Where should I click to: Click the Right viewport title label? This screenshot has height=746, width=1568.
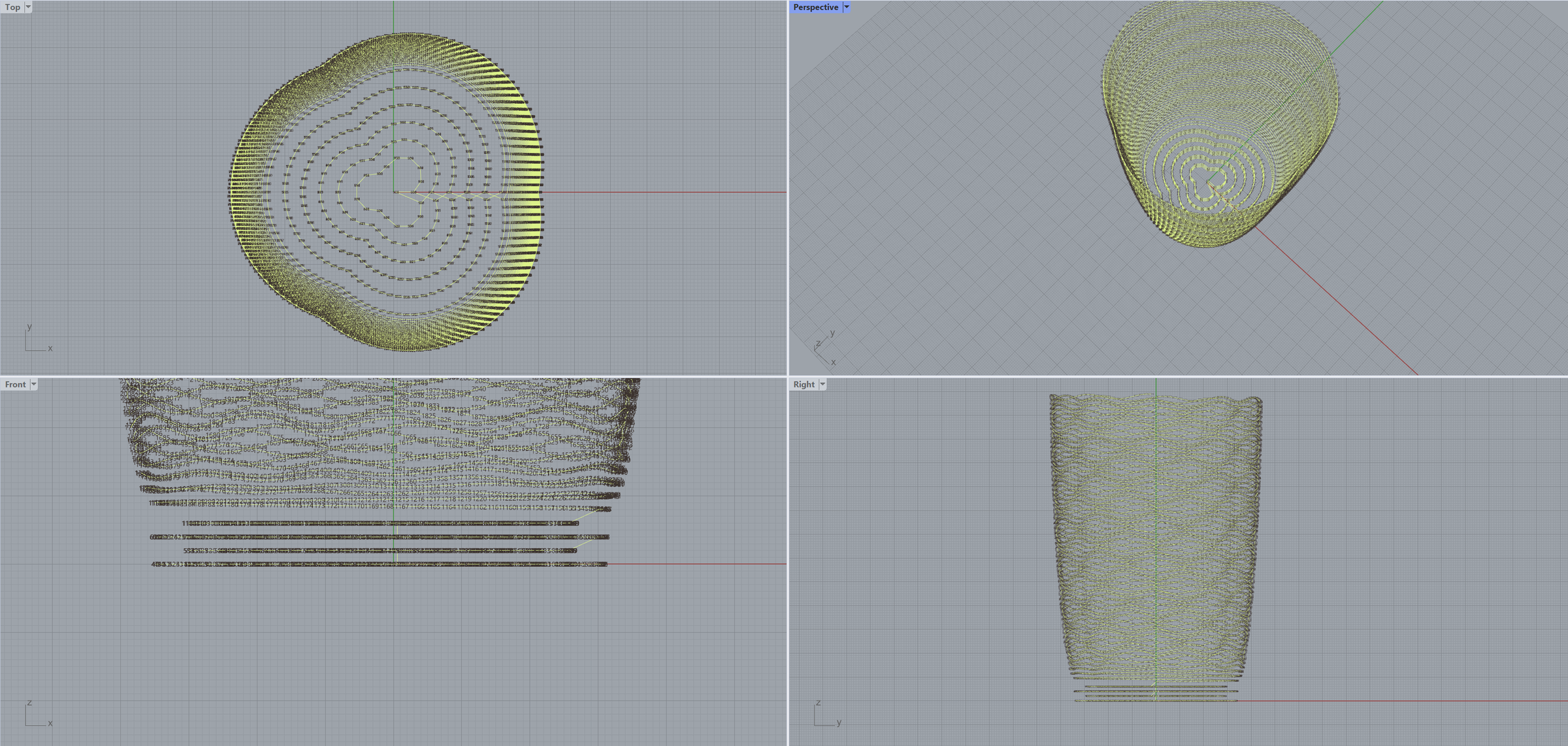pyautogui.click(x=804, y=384)
